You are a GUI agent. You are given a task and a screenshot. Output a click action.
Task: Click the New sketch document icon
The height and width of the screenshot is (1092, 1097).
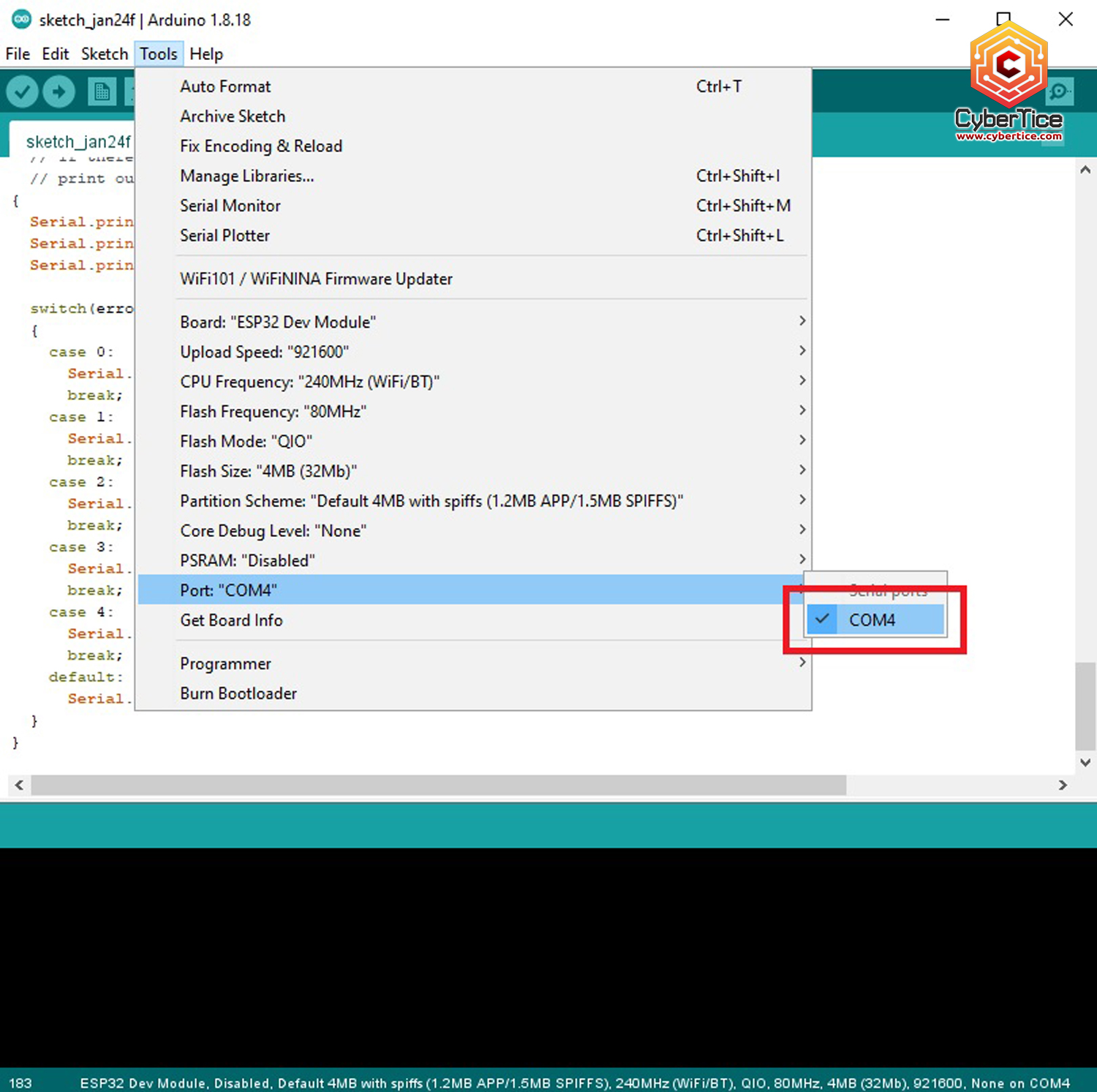pyautogui.click(x=102, y=92)
